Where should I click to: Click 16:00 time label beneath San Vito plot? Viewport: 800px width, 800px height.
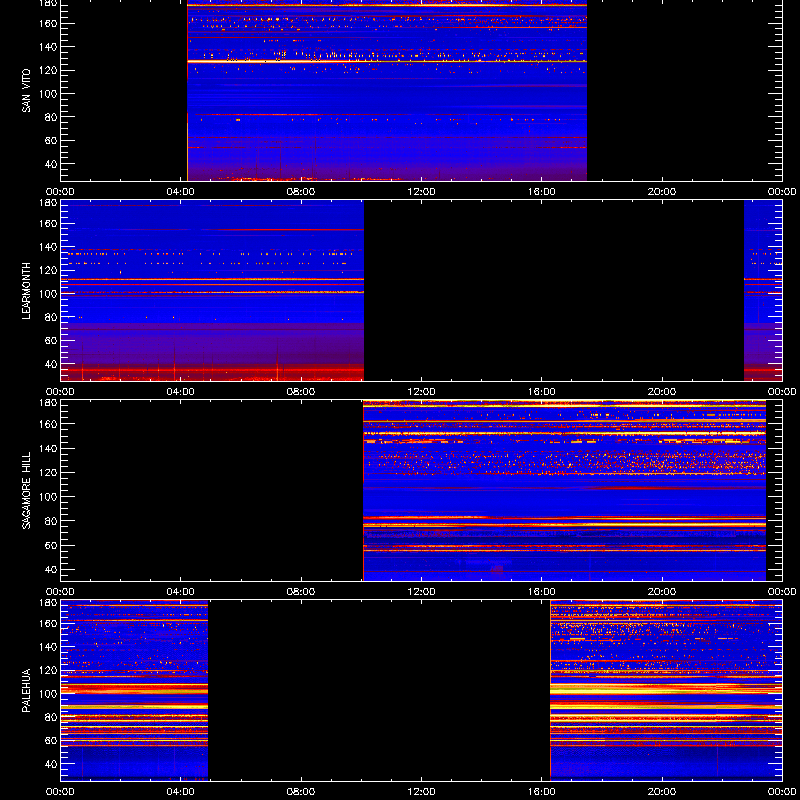[542, 192]
